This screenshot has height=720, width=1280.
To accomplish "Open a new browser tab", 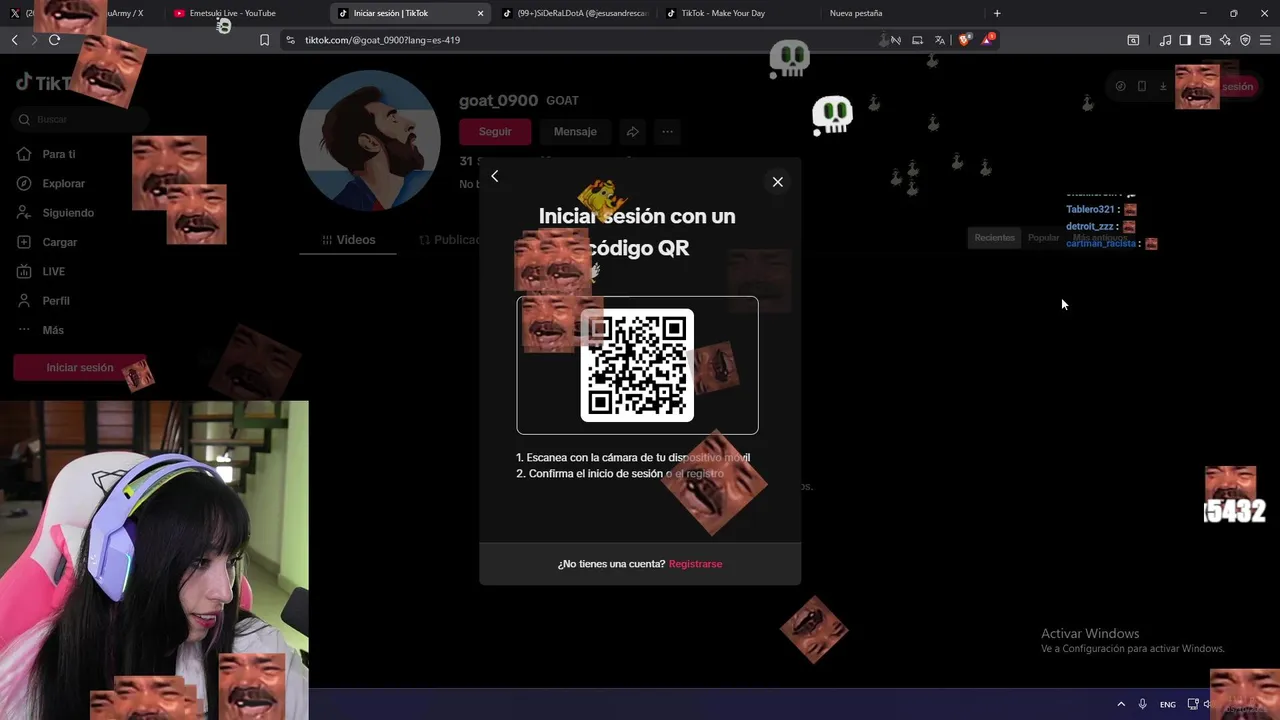I will point(997,13).
